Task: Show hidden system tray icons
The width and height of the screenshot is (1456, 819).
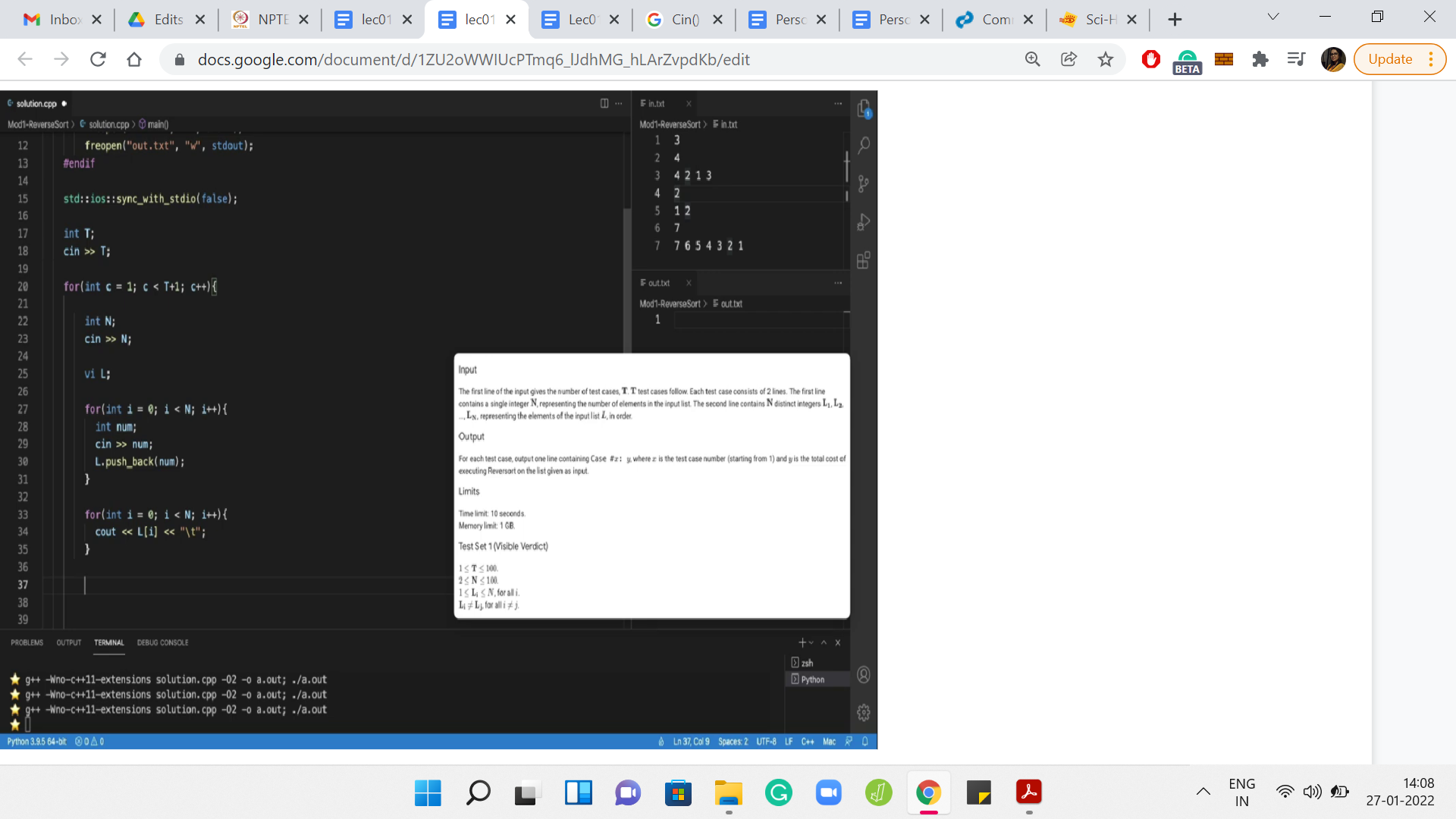Action: [x=1203, y=792]
